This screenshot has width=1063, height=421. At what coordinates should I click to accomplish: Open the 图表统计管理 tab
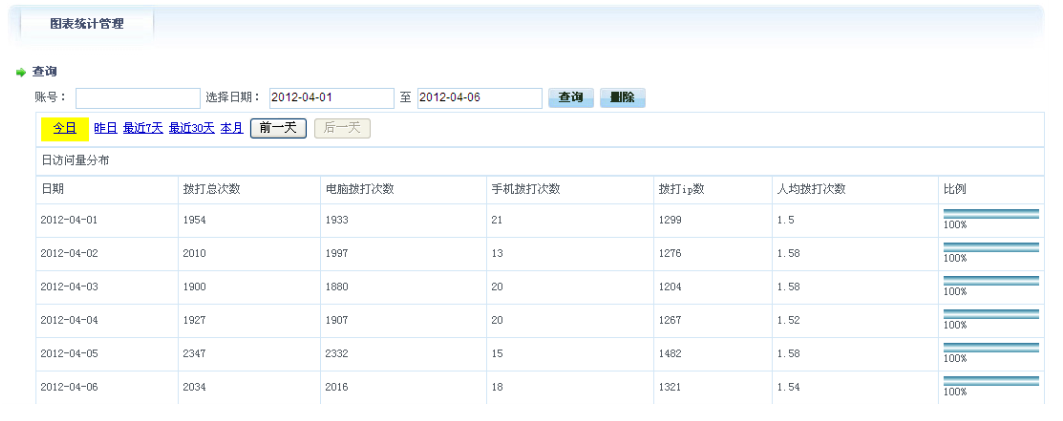point(87,24)
